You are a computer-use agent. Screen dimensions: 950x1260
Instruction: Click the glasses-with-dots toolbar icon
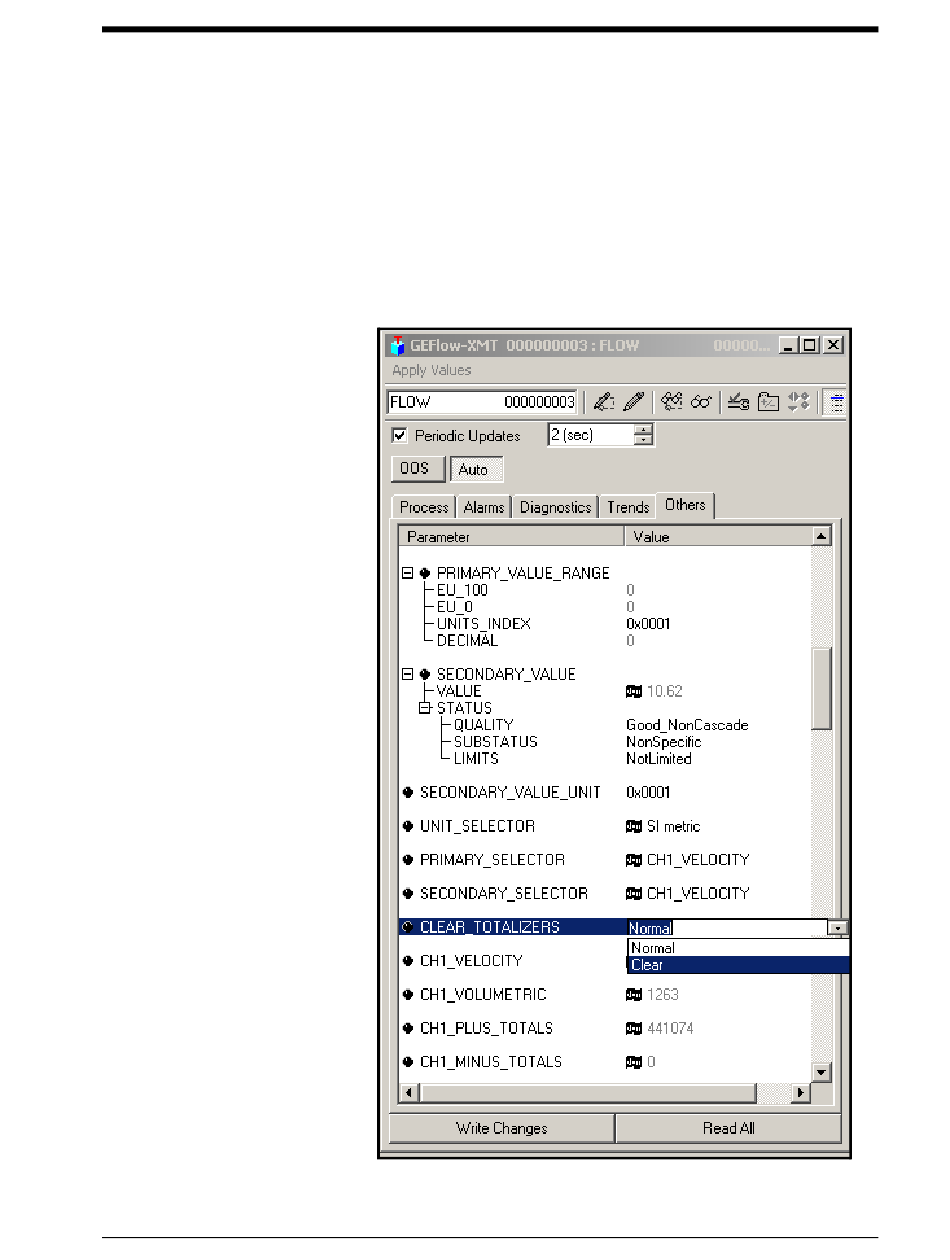point(672,402)
